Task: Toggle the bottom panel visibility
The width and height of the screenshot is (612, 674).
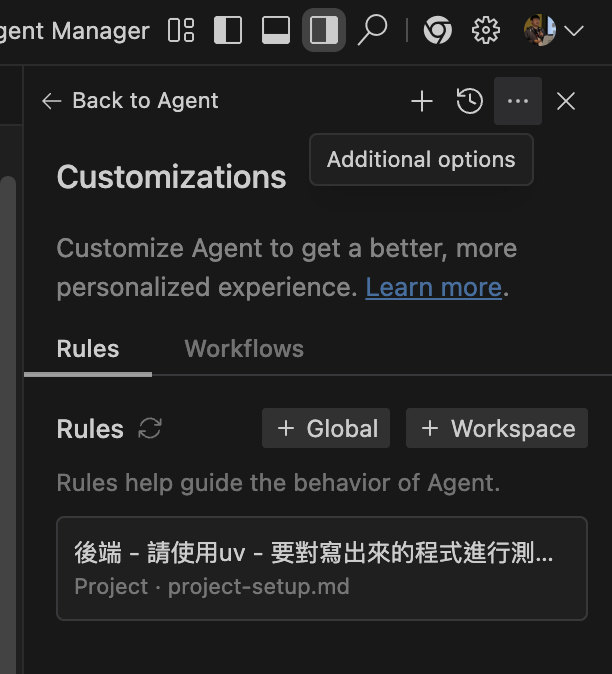Action: point(276,31)
